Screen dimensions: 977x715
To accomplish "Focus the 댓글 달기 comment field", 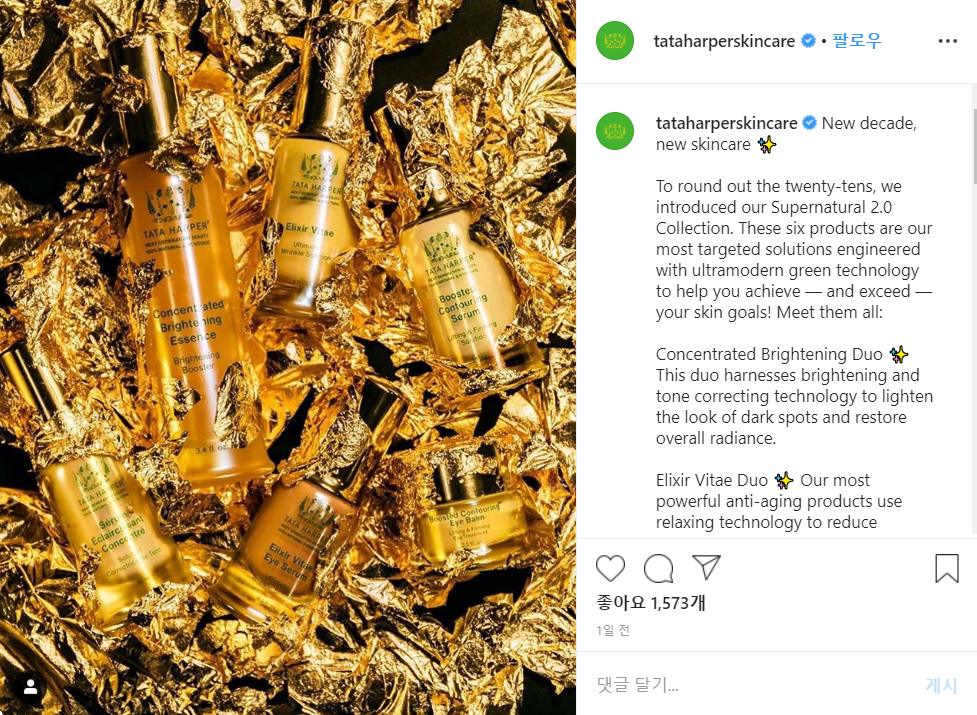I will (x=754, y=684).
